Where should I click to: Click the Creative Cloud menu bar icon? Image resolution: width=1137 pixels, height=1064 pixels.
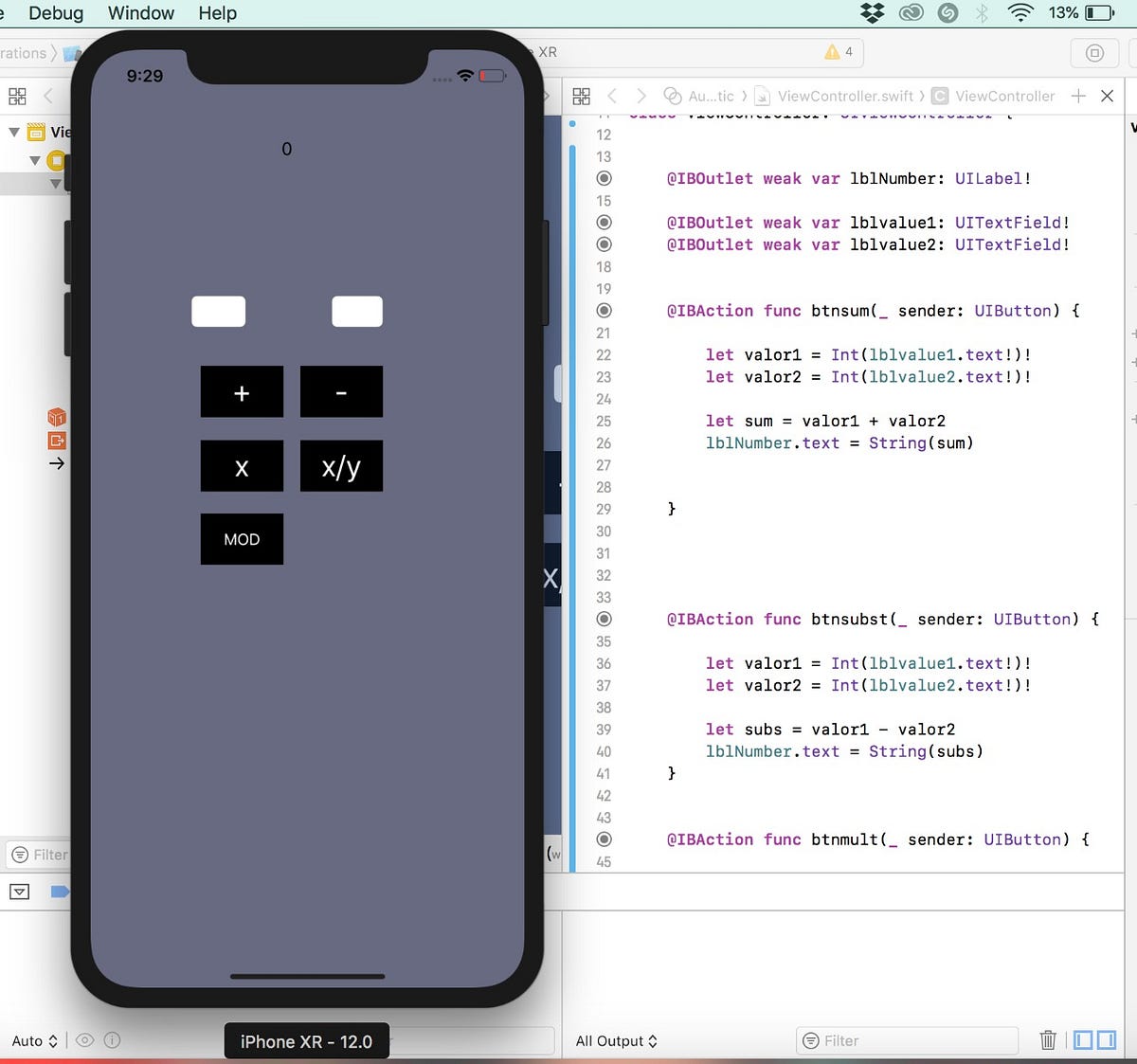point(911,13)
